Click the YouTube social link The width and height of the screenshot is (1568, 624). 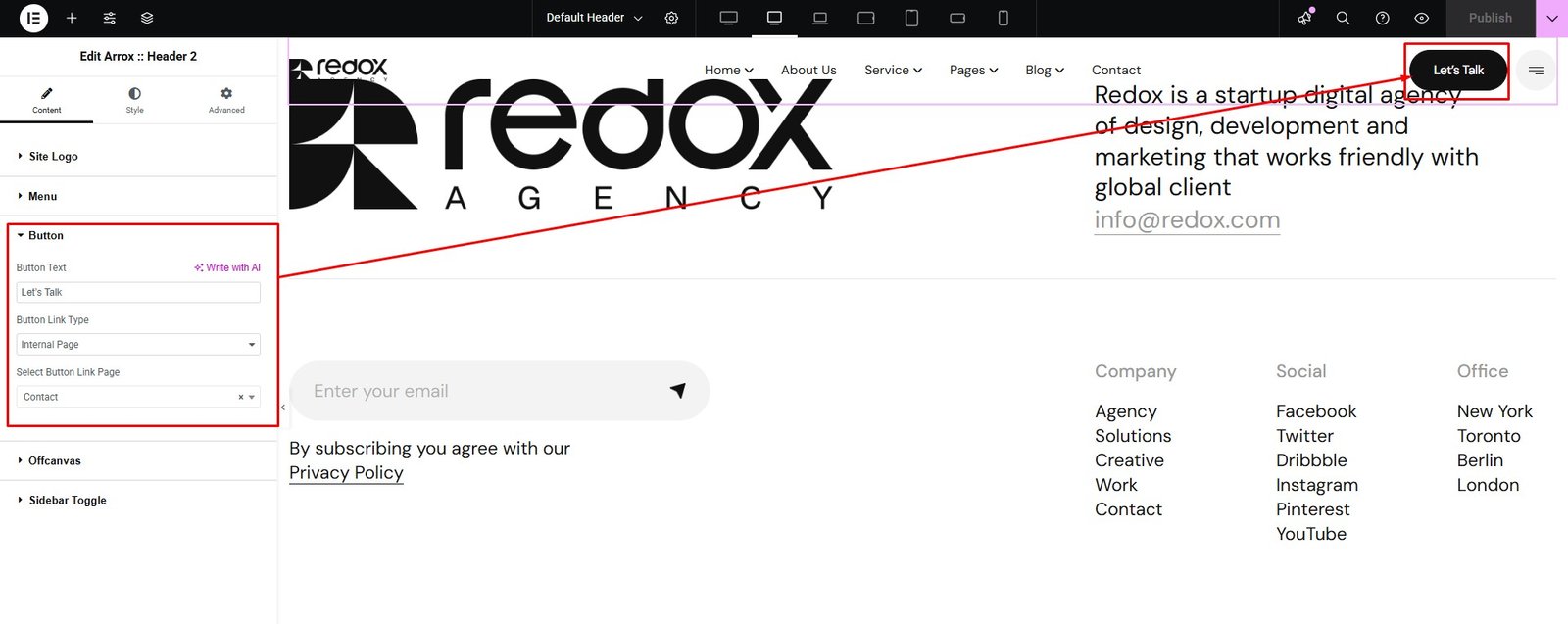tap(1311, 534)
